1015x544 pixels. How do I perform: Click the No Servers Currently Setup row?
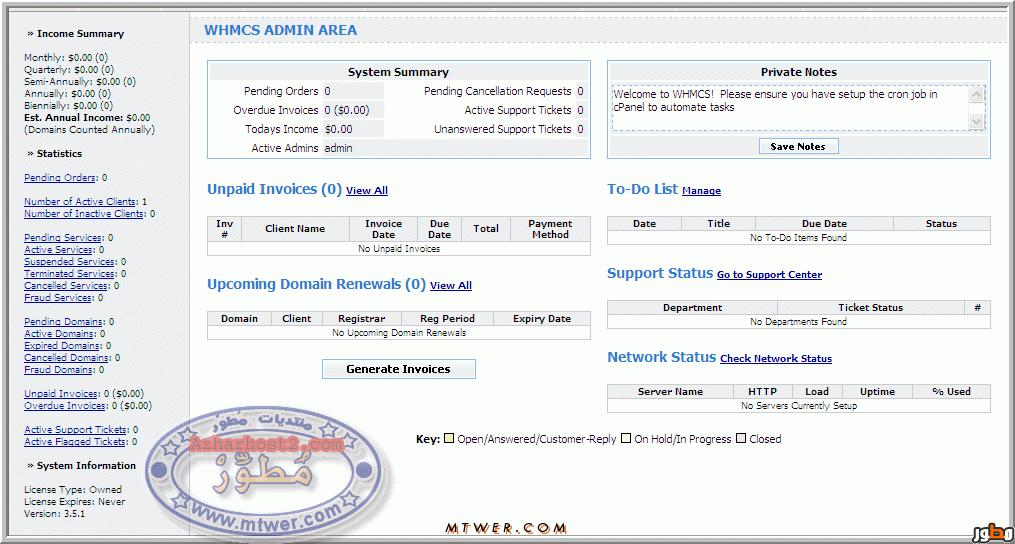pyautogui.click(x=799, y=406)
